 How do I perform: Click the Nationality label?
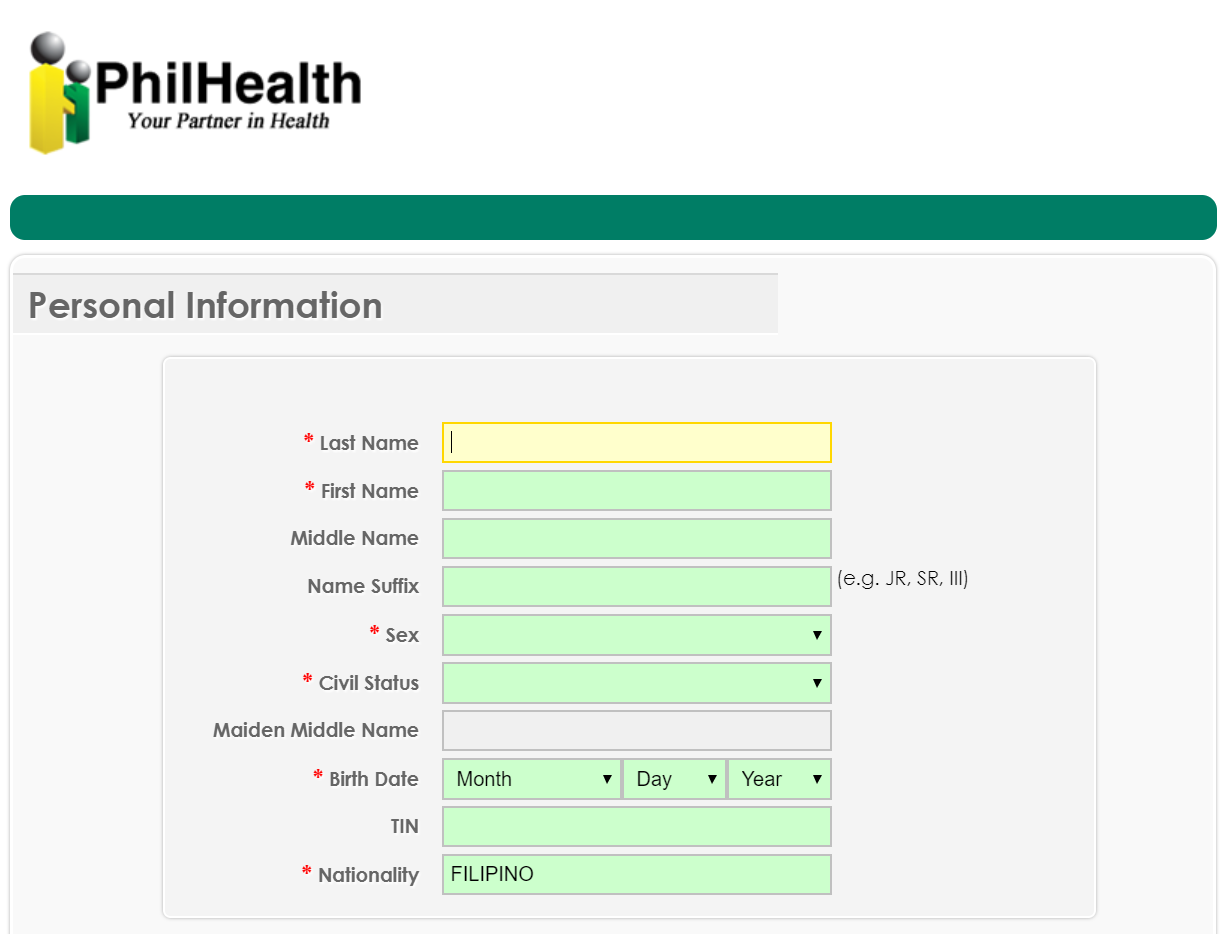369,875
